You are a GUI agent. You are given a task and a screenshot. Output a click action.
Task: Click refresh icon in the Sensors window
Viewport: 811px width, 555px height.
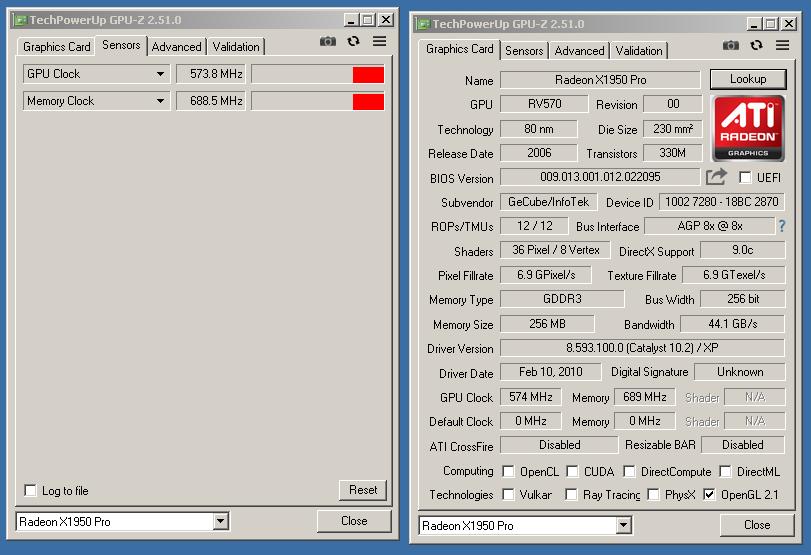point(353,41)
